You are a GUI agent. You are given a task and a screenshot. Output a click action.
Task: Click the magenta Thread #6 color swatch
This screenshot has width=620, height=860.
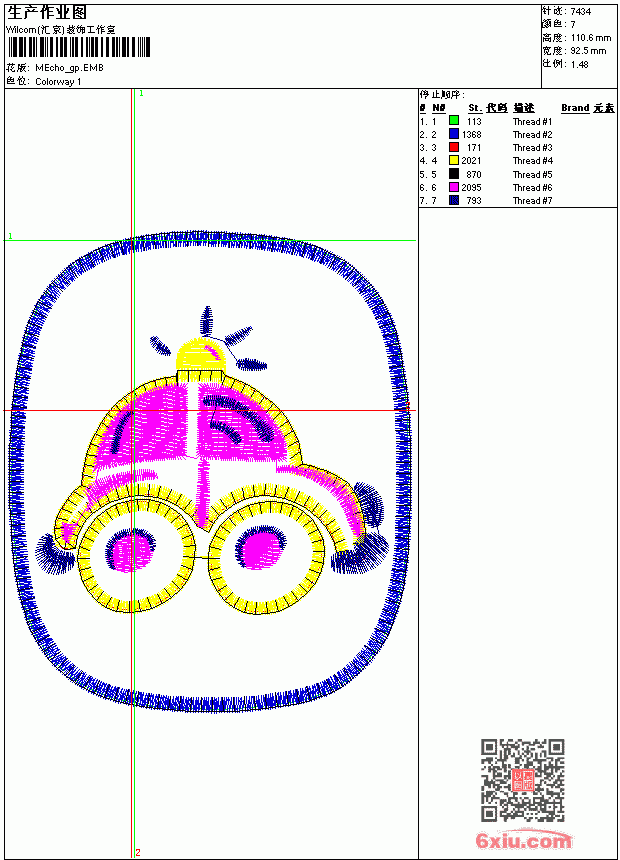pyautogui.click(x=454, y=187)
